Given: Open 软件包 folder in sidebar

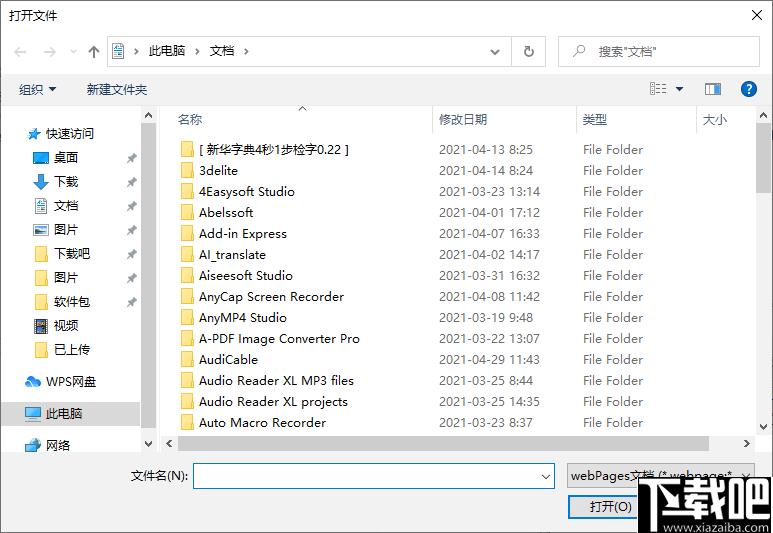Looking at the screenshot, I should pyautogui.click(x=71, y=301).
